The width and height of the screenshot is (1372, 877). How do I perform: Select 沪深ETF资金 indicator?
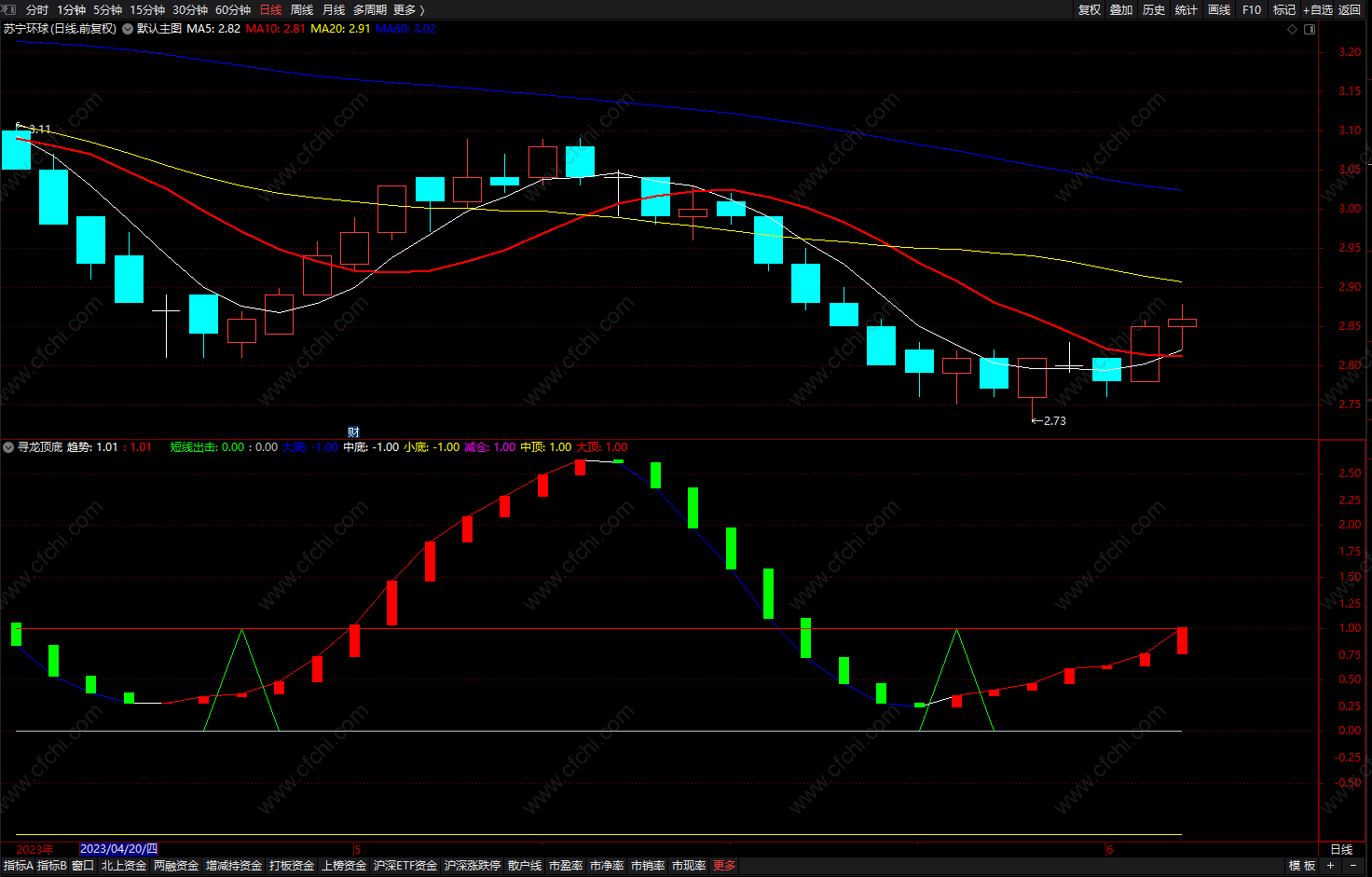click(405, 866)
